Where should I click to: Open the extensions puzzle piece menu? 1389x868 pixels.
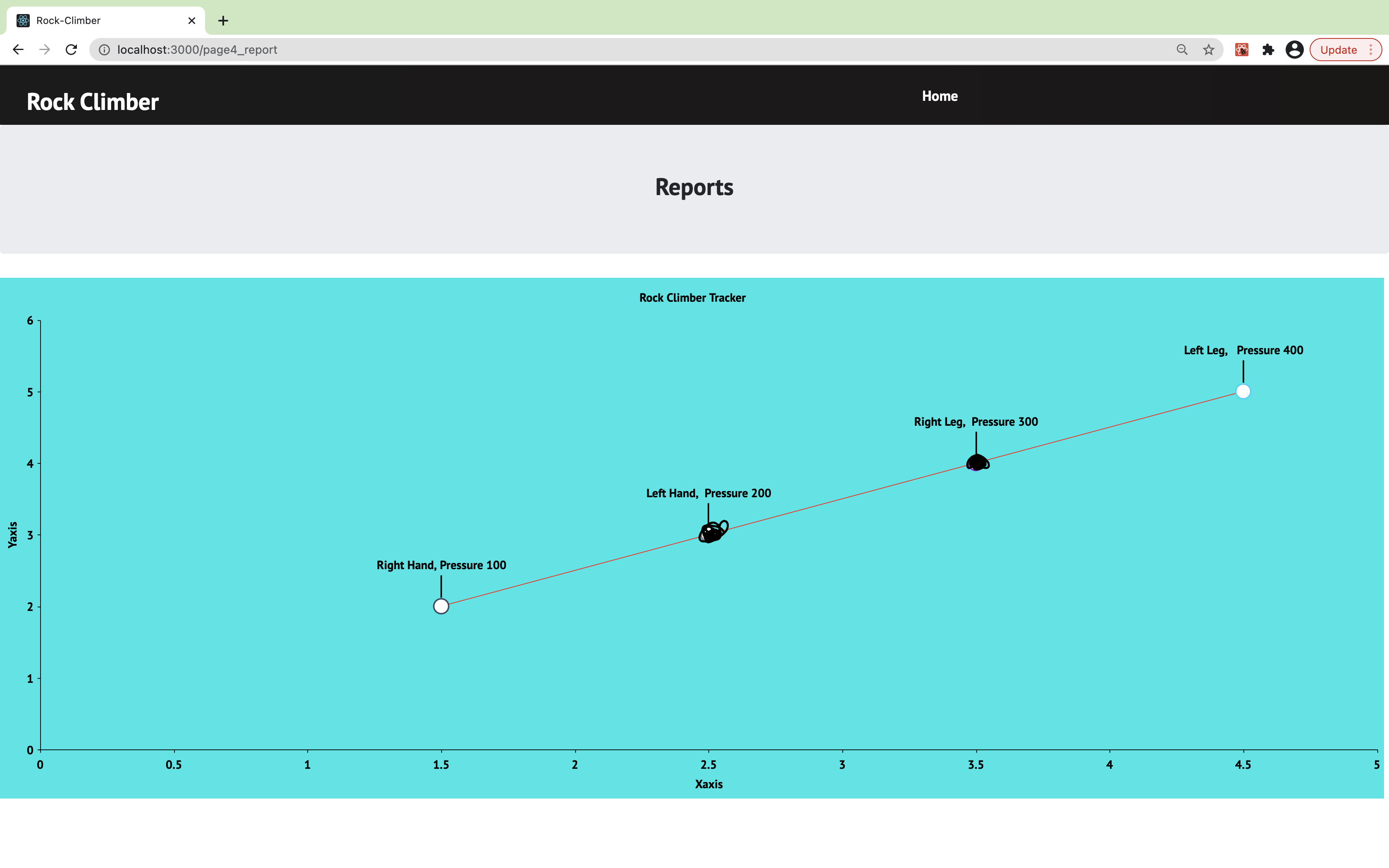tap(1268, 50)
